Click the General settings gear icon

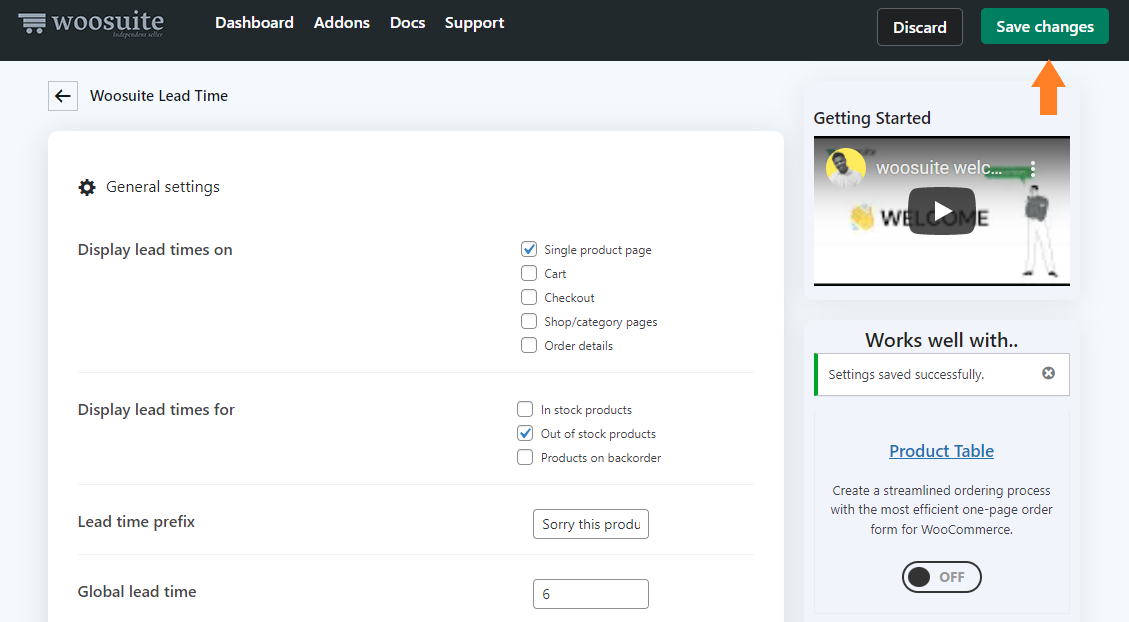tap(87, 188)
